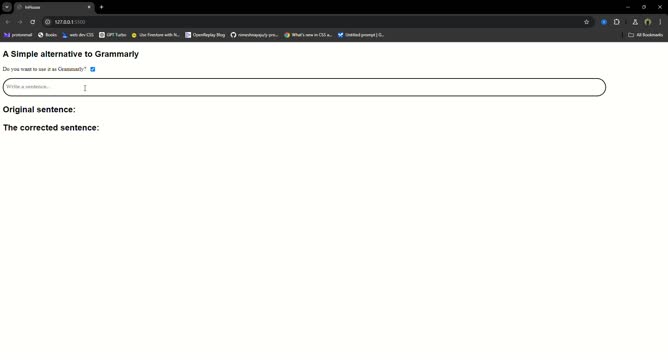The height and width of the screenshot is (360, 668).
Task: Click the 'Do you want to use it as Grammarly?' label
Action: coord(44,69)
